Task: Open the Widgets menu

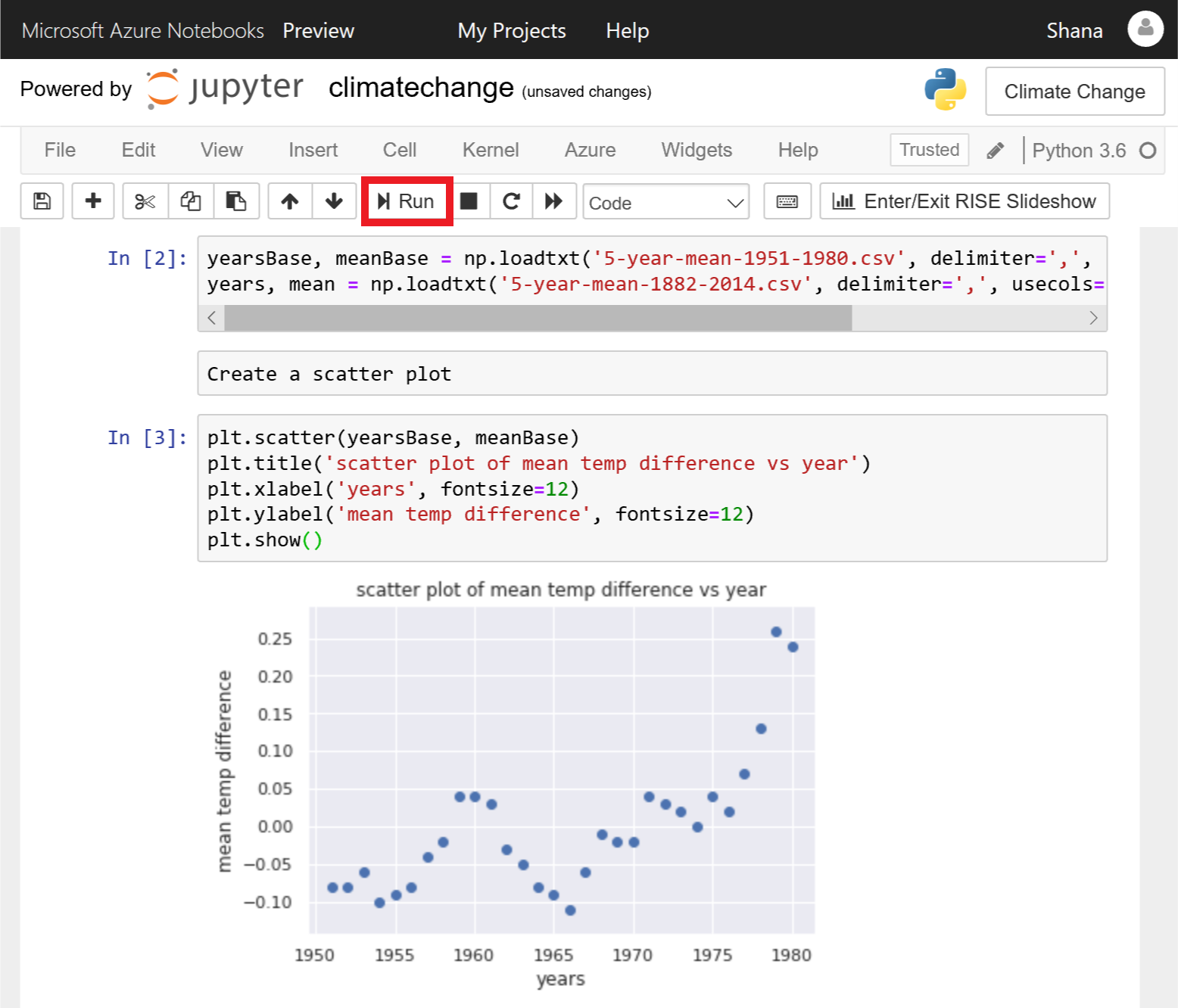Action: [696, 150]
